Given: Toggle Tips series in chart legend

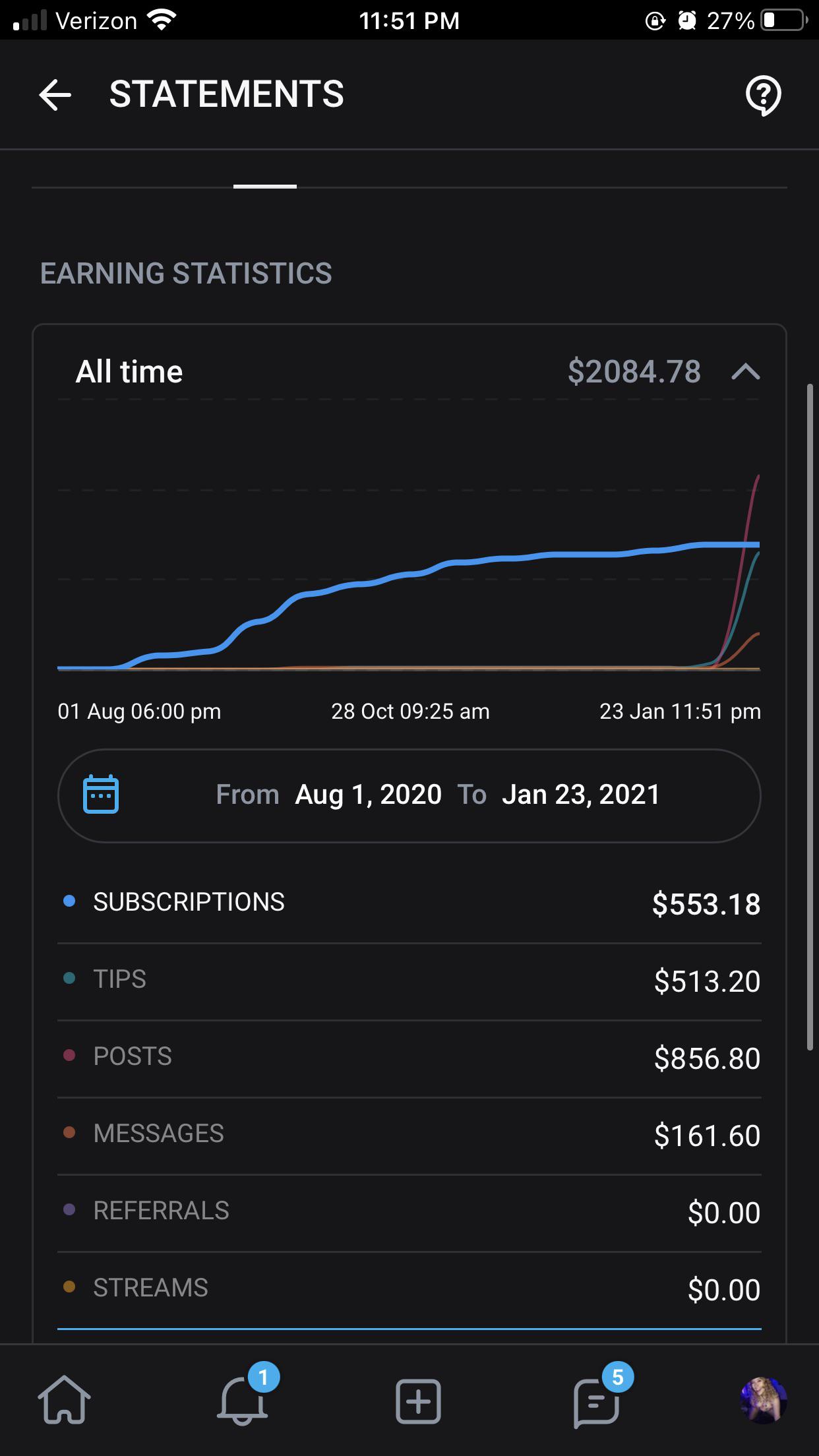Looking at the screenshot, I should pos(119,979).
